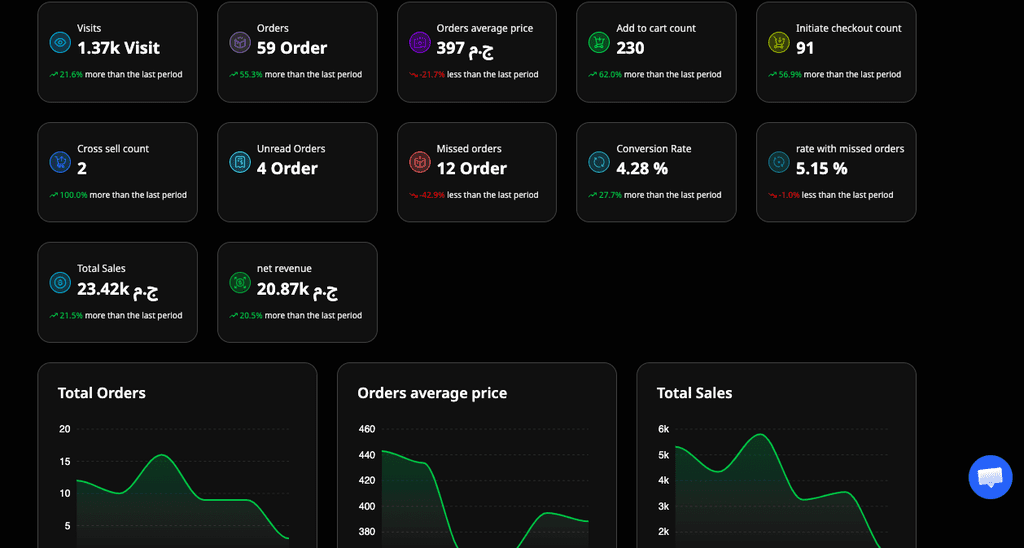Screen dimensions: 1024x548
Task: Click the Visits eye icon
Action: click(x=60, y=42)
